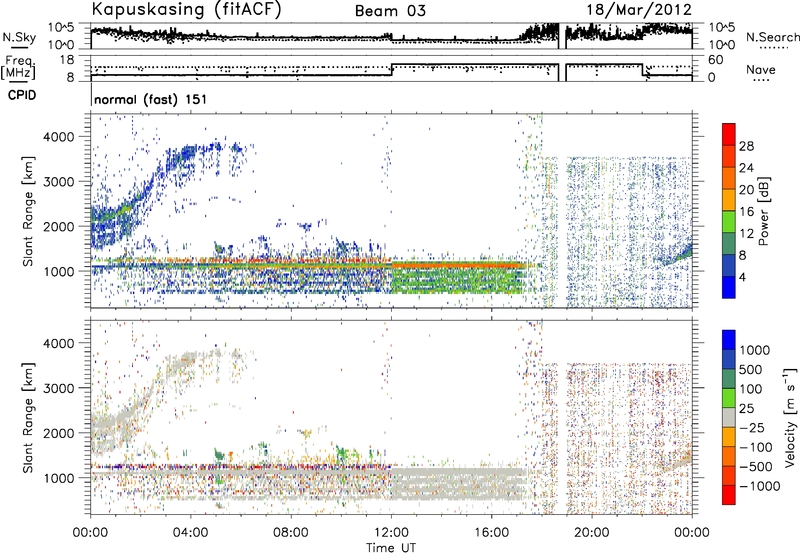Click the gray band of the velocity colorbar
Viewport: 800px width, 554px height.
tap(729, 417)
